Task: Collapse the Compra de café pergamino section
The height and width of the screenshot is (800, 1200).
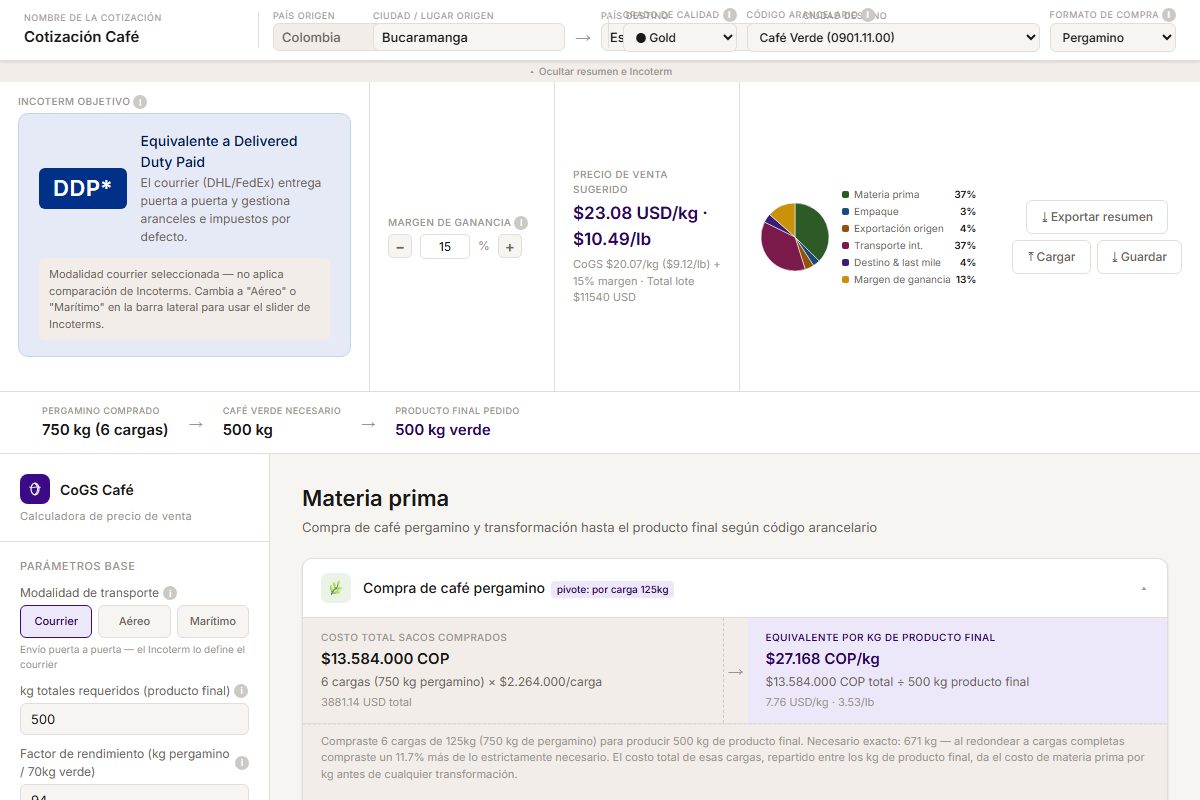Action: point(1144,589)
